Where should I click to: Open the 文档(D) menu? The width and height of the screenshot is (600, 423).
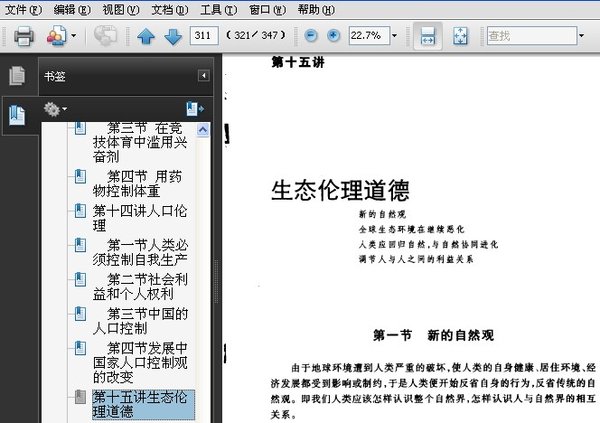(170, 10)
